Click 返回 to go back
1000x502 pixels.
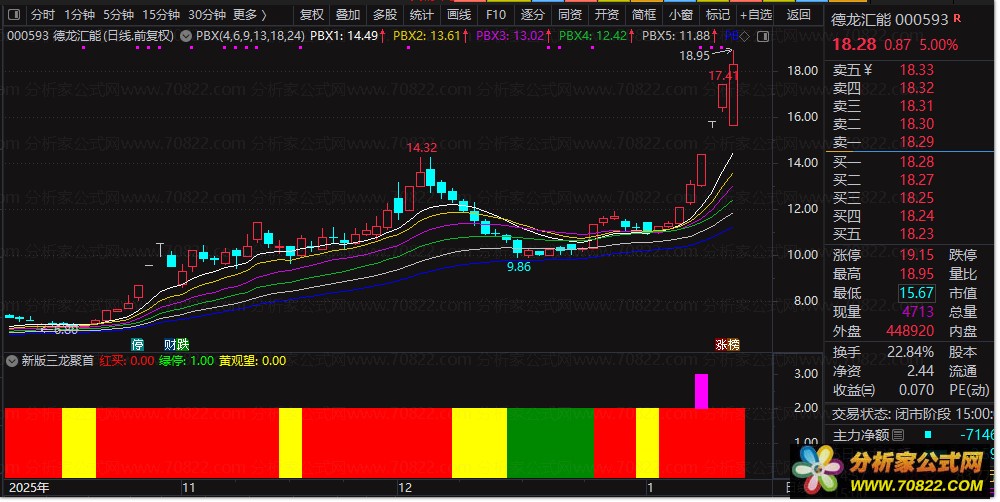click(798, 14)
